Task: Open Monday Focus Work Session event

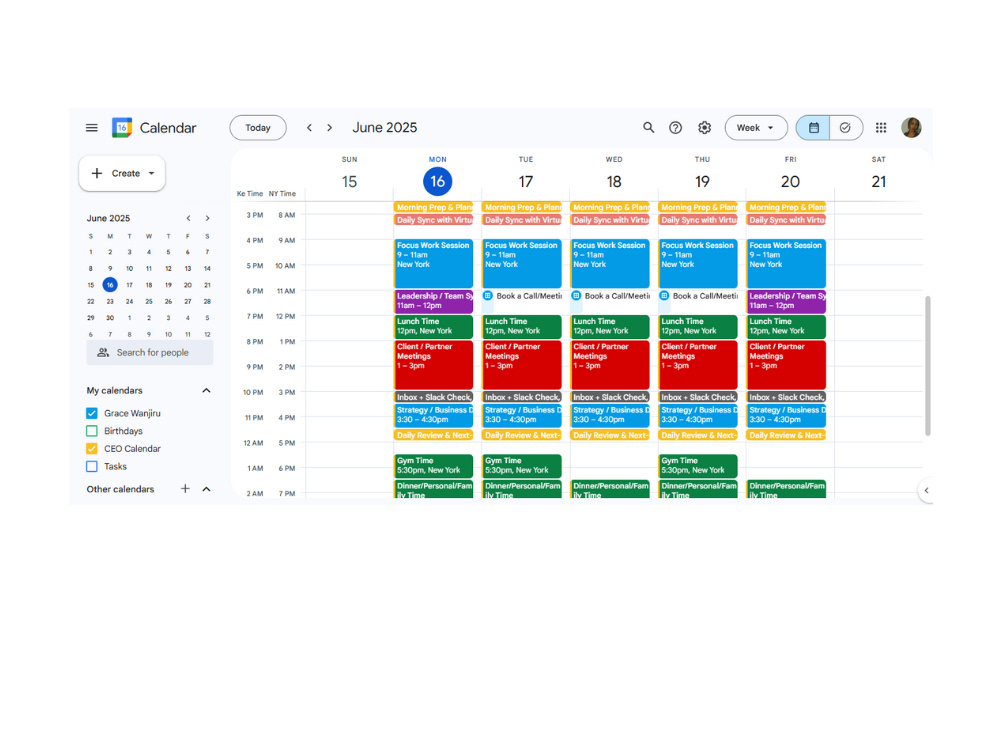Action: click(434, 263)
